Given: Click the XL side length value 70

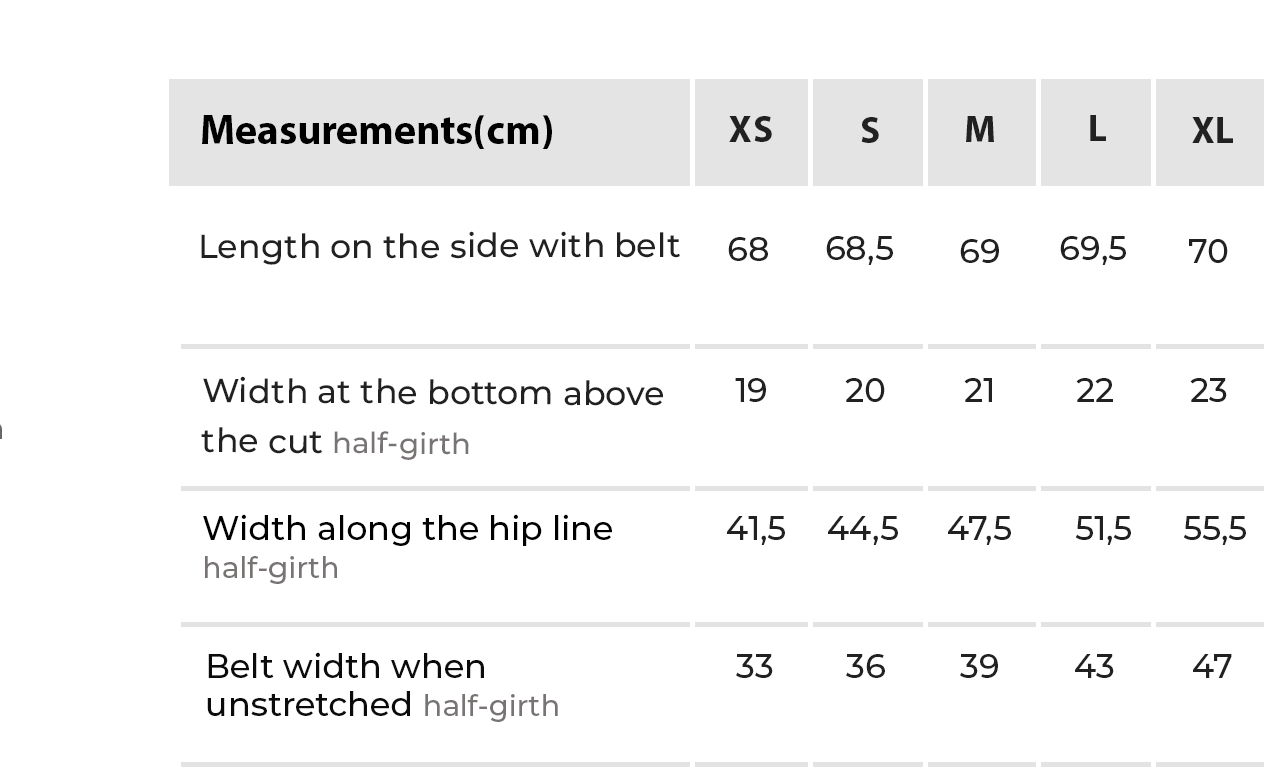Looking at the screenshot, I should tap(1207, 250).
